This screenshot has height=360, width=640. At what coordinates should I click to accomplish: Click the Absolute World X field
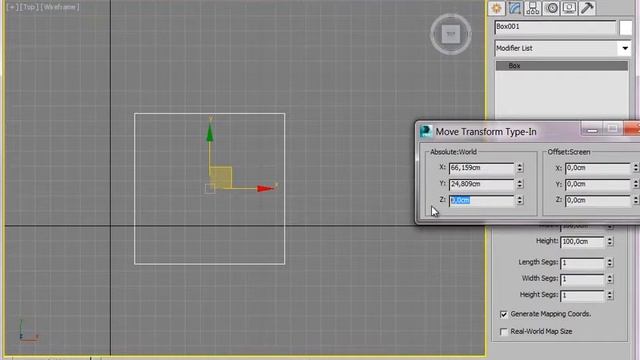482,168
